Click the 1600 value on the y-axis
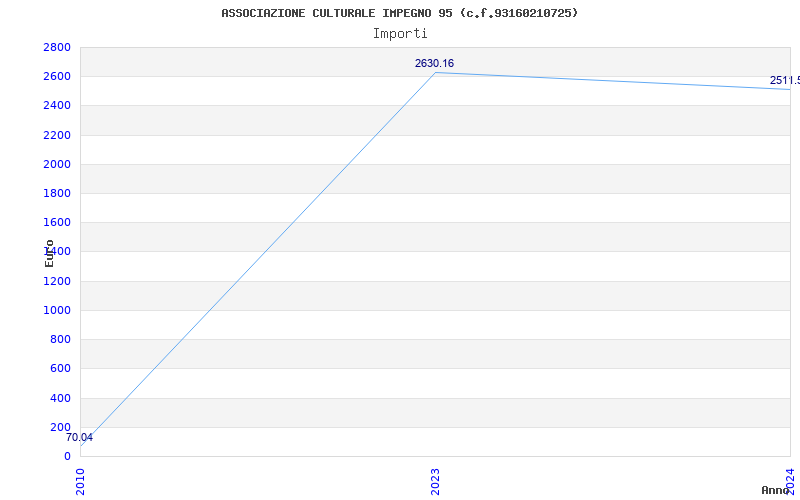This screenshot has height=500, width=800. pos(57,222)
